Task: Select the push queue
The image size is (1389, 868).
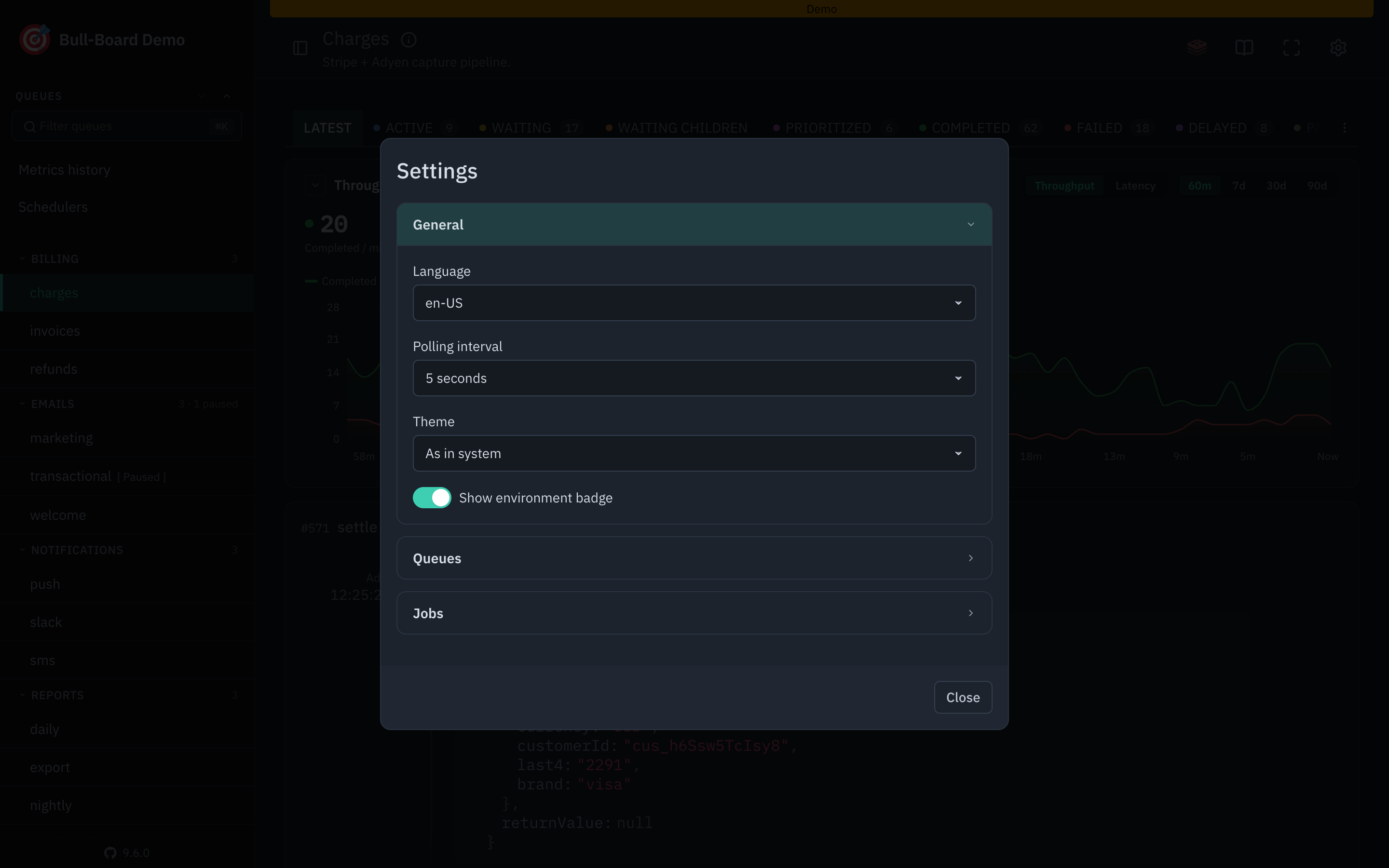Action: (126, 584)
